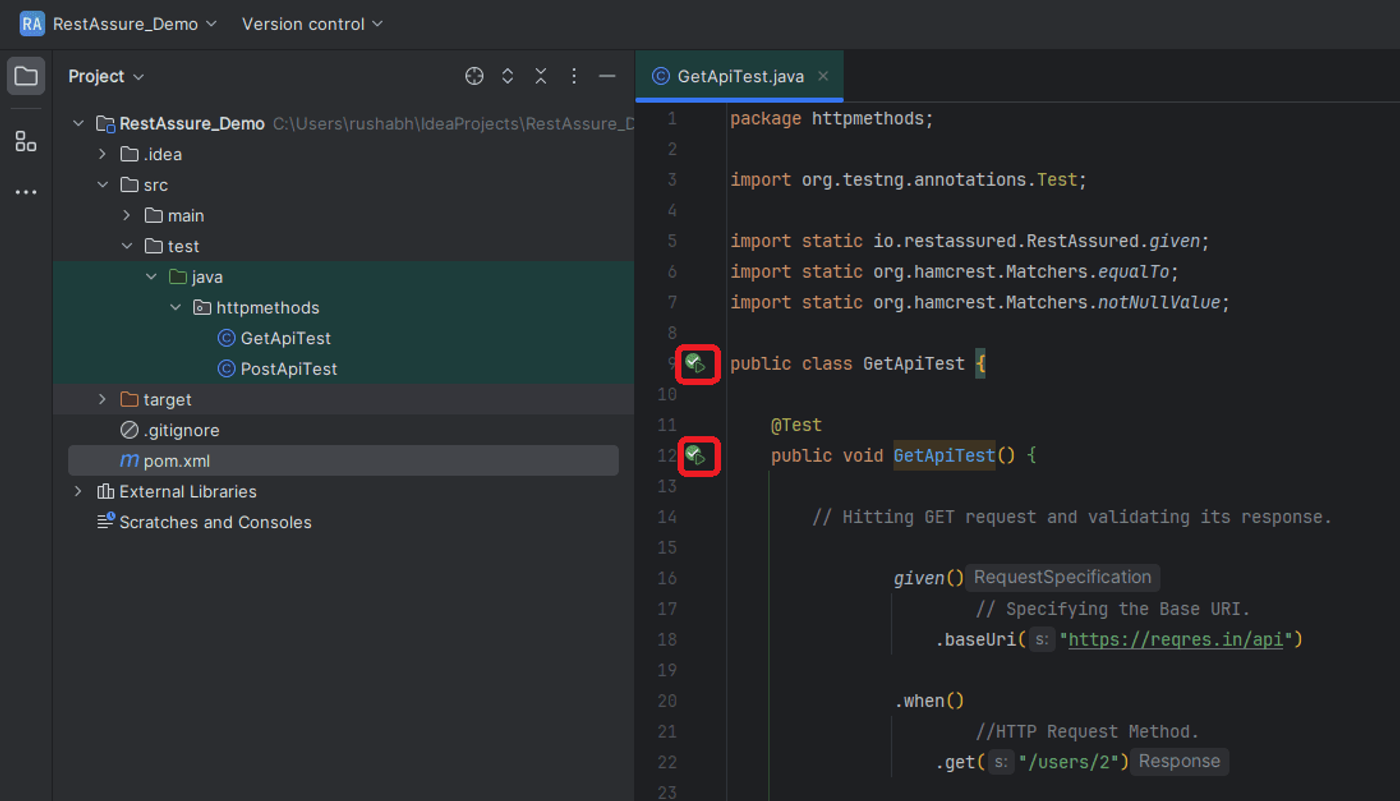Collapse all in Project panel
1400x801 pixels.
tap(541, 76)
